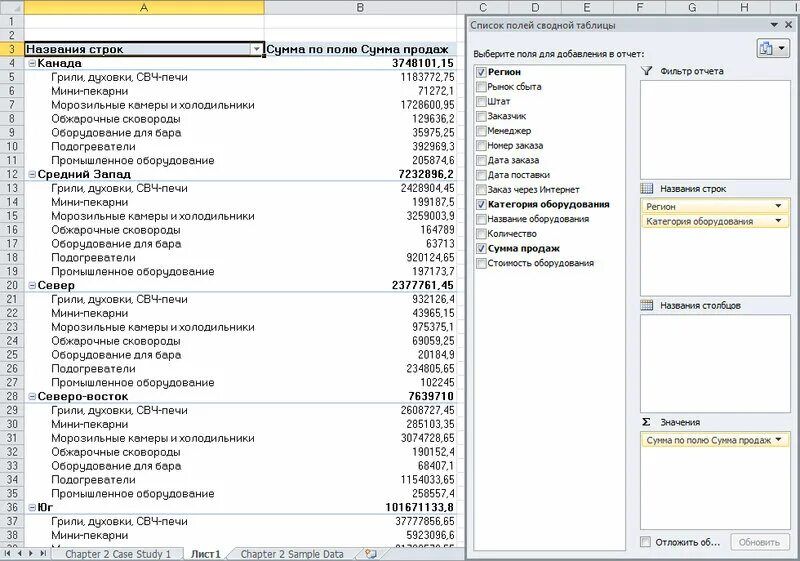Collapse the Юг group
The height and width of the screenshot is (561, 800).
tap(32, 507)
